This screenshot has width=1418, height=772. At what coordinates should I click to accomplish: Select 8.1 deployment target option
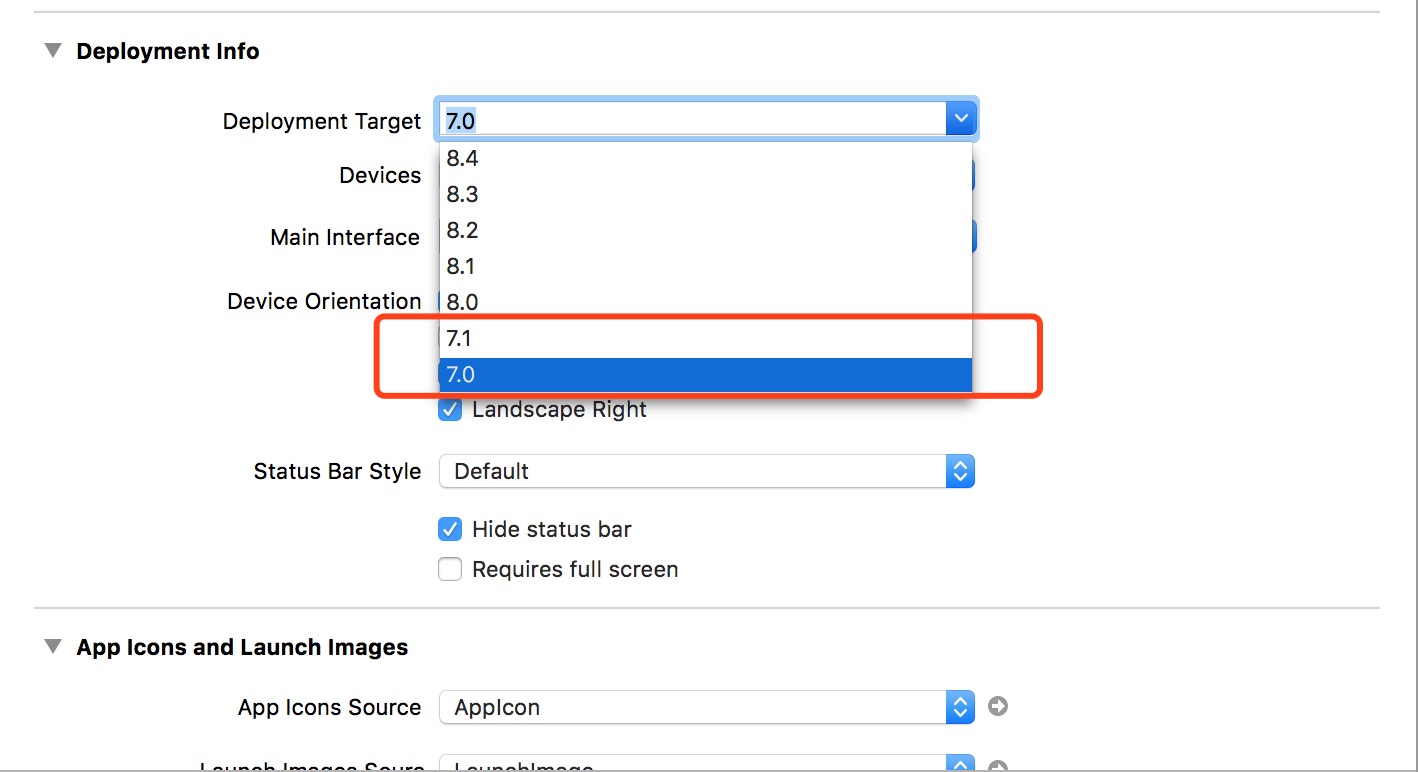[706, 266]
